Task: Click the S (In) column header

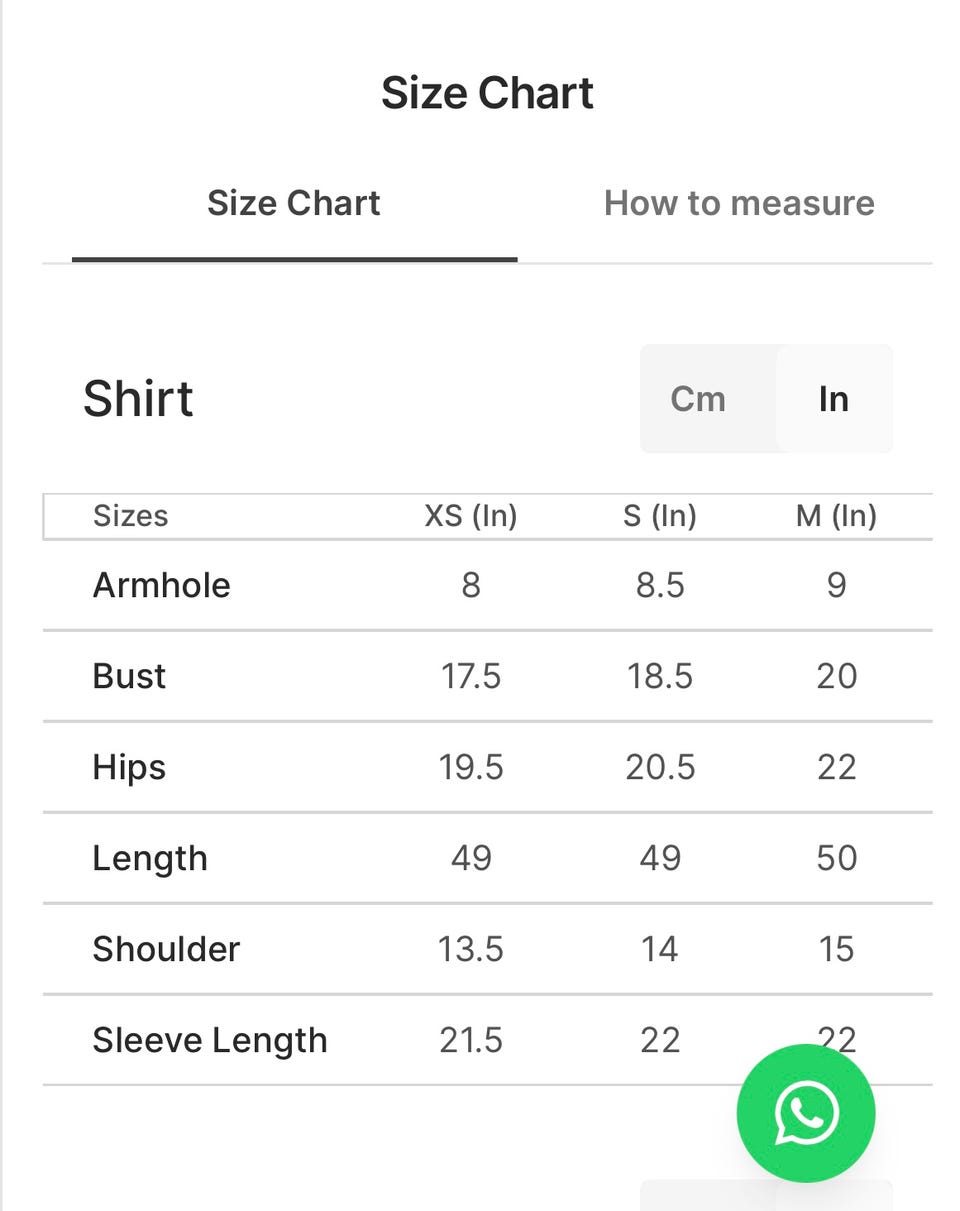Action: [660, 516]
